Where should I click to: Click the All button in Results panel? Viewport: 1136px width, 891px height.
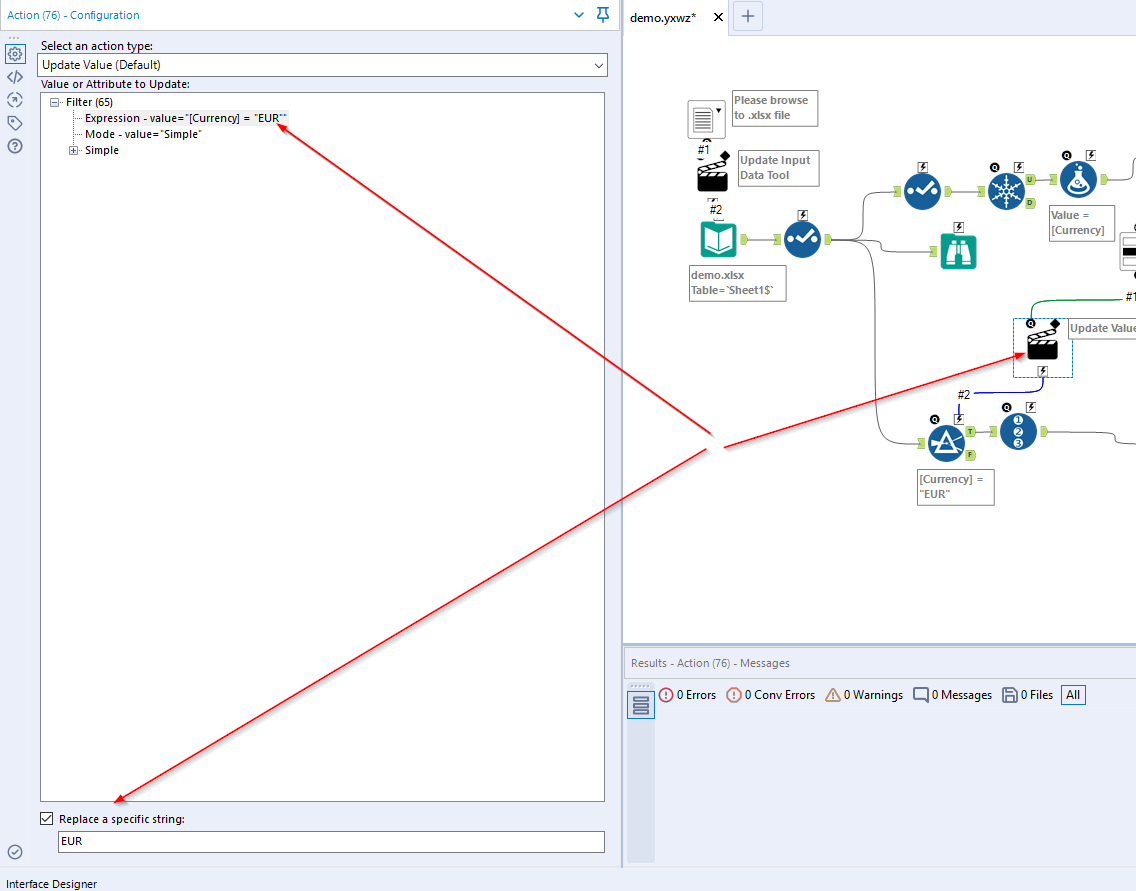coord(1072,695)
